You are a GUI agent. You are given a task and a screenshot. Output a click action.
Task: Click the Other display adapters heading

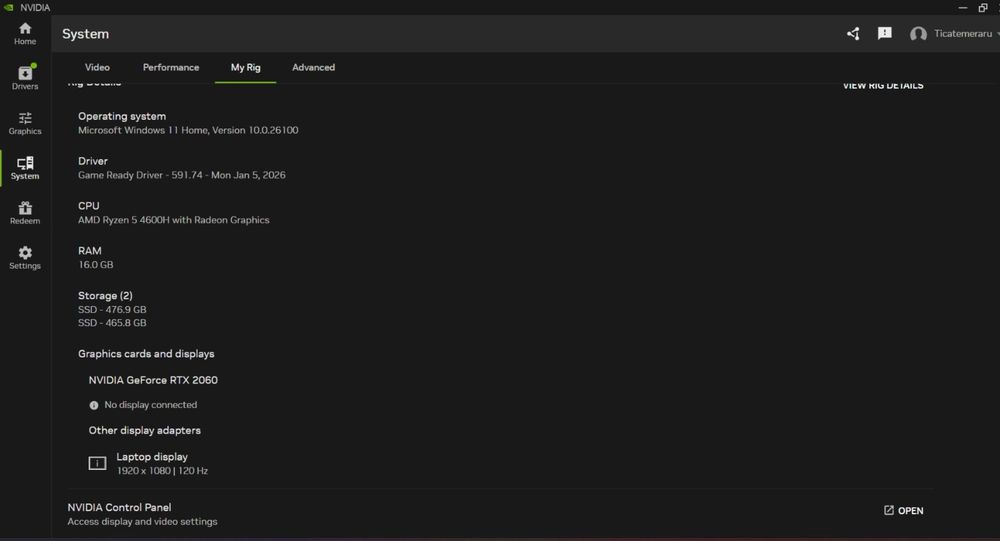click(145, 431)
